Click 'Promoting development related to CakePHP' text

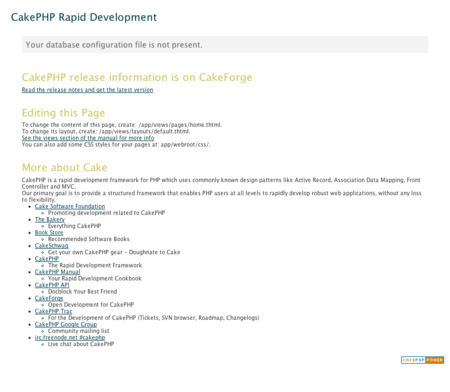coord(106,213)
